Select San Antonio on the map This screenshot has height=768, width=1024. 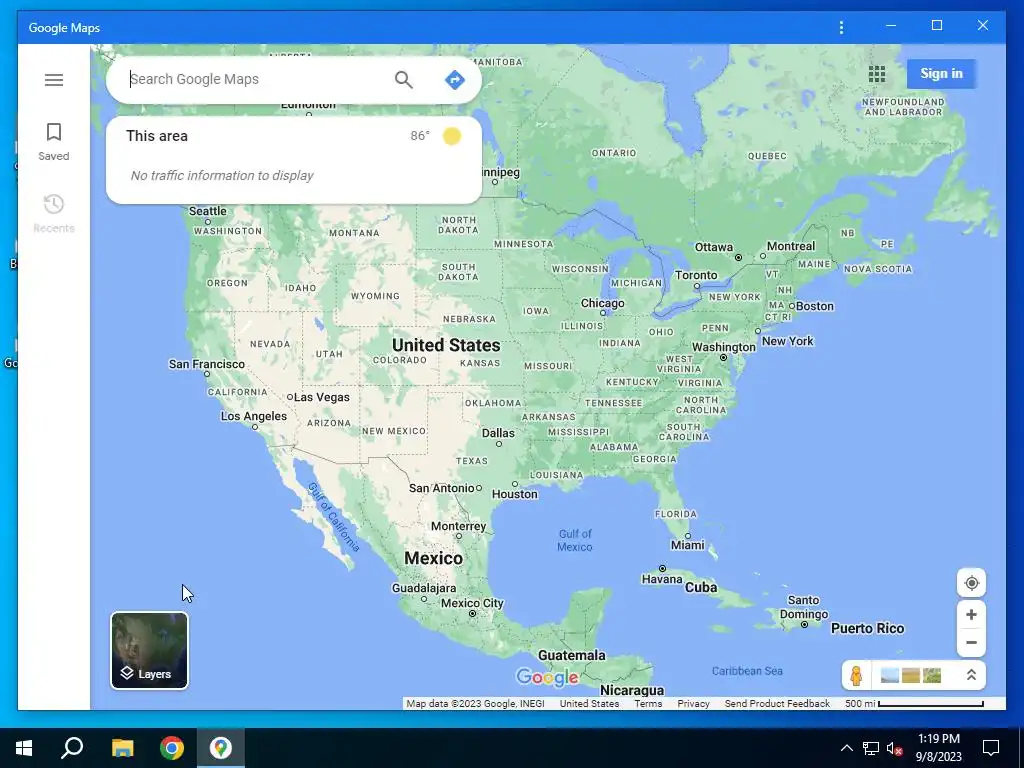point(441,488)
